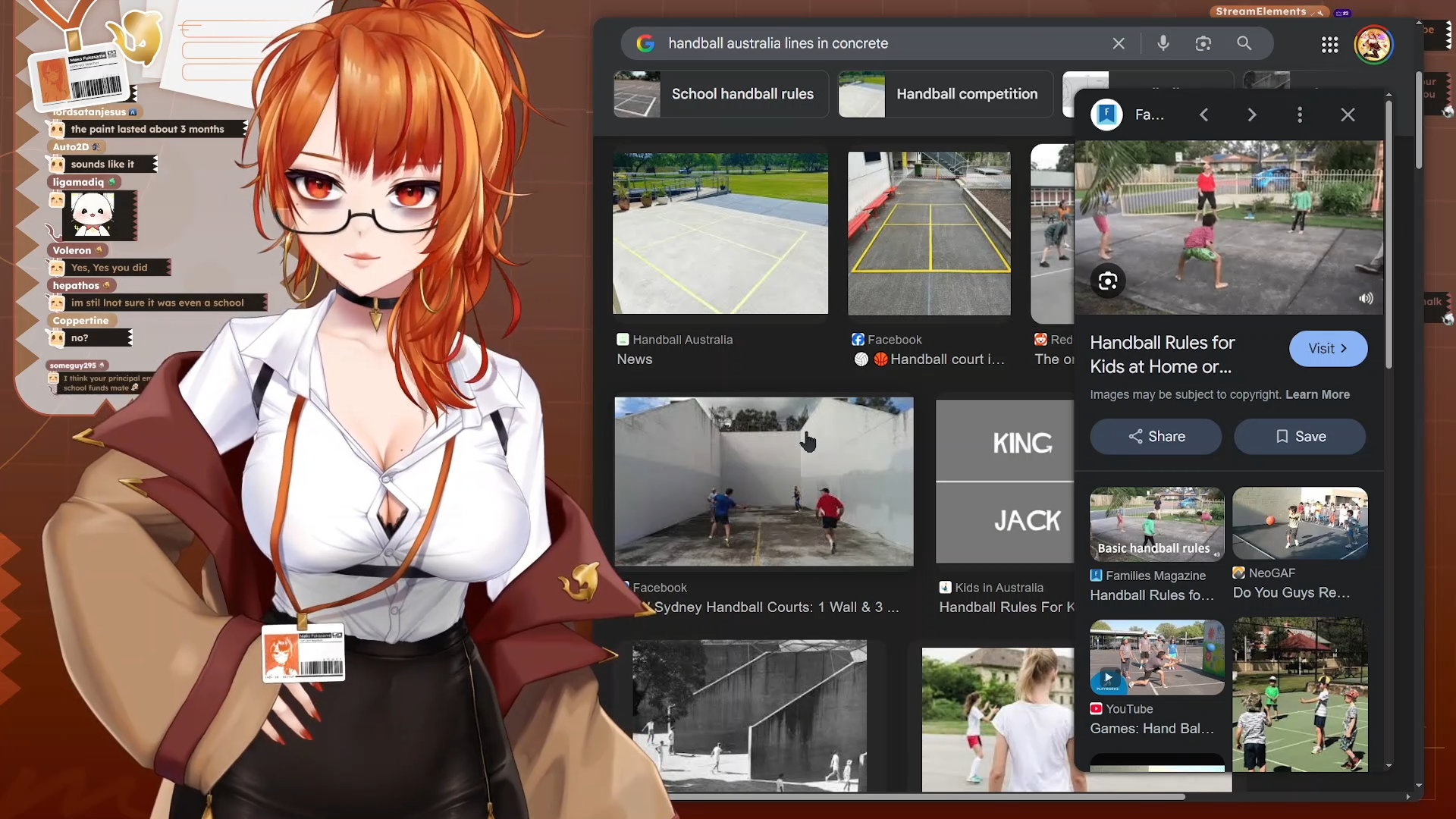Screen dimensions: 1456x819
Task: Play the YouTube Games Hand Ball thumbnail
Action: pyautogui.click(x=1156, y=657)
